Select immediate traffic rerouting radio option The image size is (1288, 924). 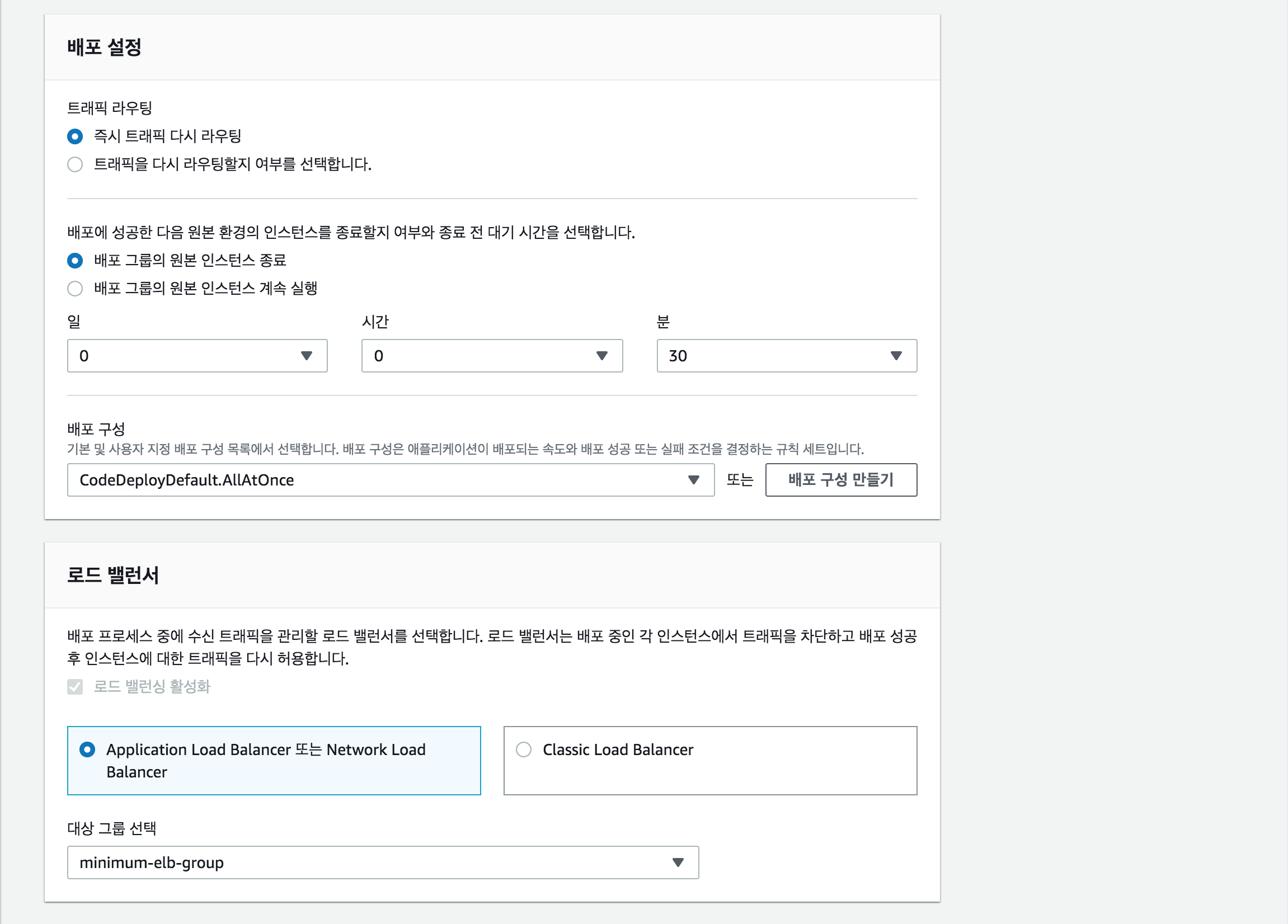pos(75,136)
